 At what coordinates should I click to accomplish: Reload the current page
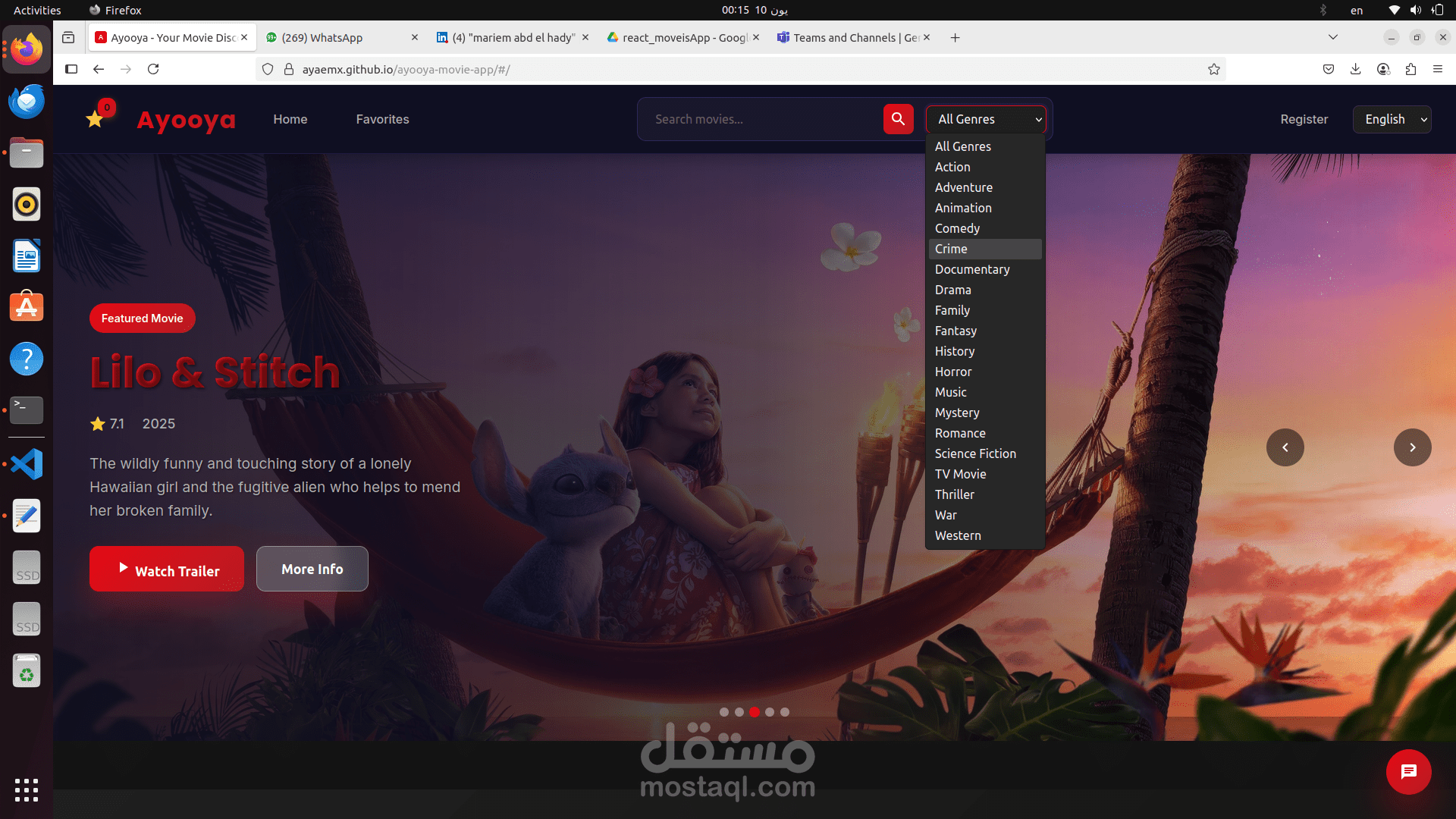click(x=153, y=69)
